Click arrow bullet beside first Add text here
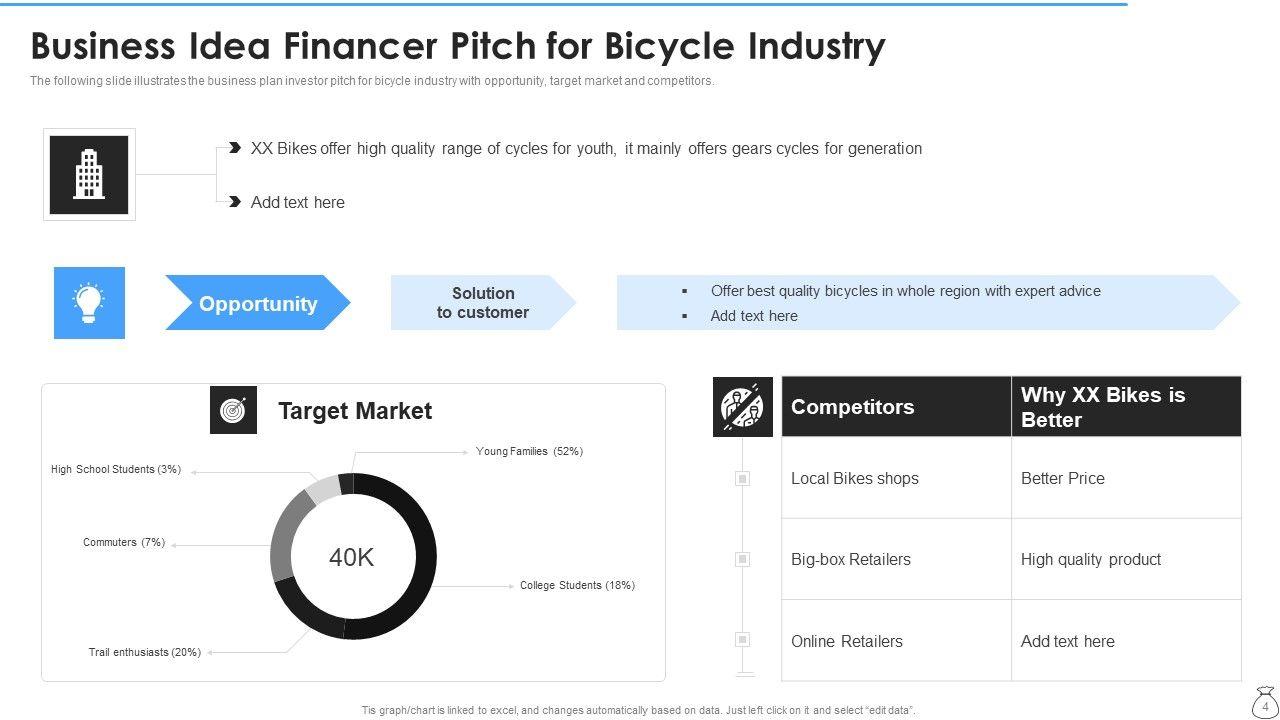The image size is (1280, 720). tap(235, 202)
